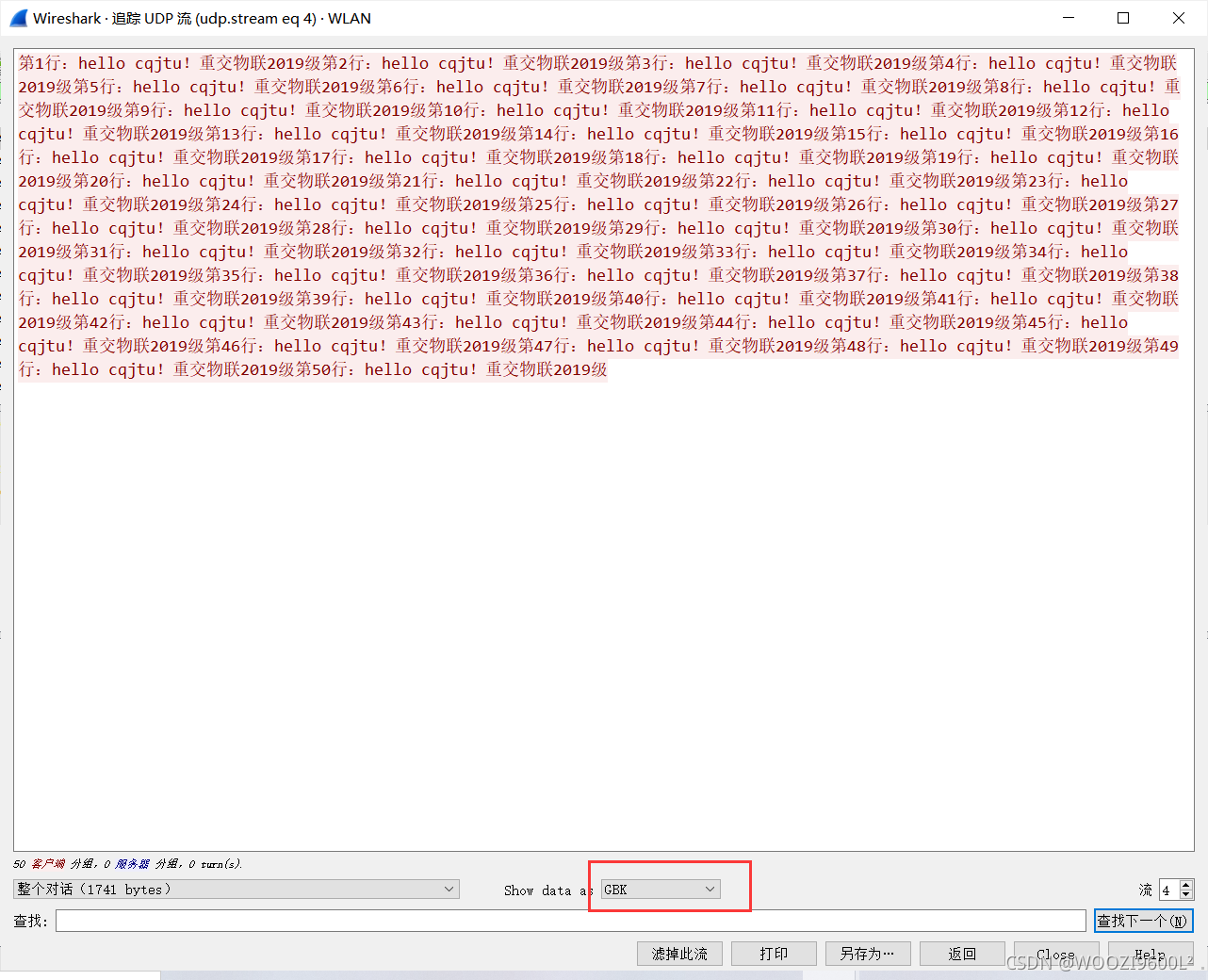Click the 查找下一个(N) button
Viewport: 1208px width, 980px height.
(x=1143, y=921)
